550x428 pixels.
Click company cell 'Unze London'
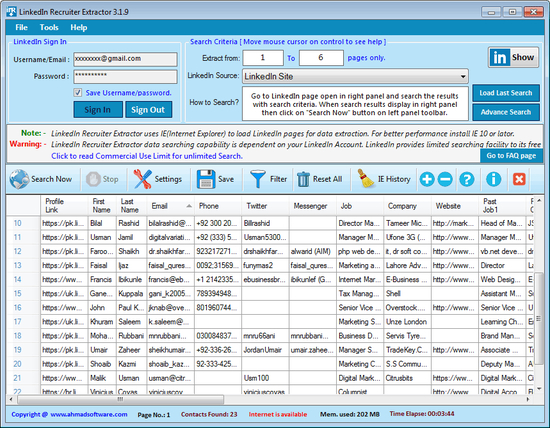click(407, 321)
